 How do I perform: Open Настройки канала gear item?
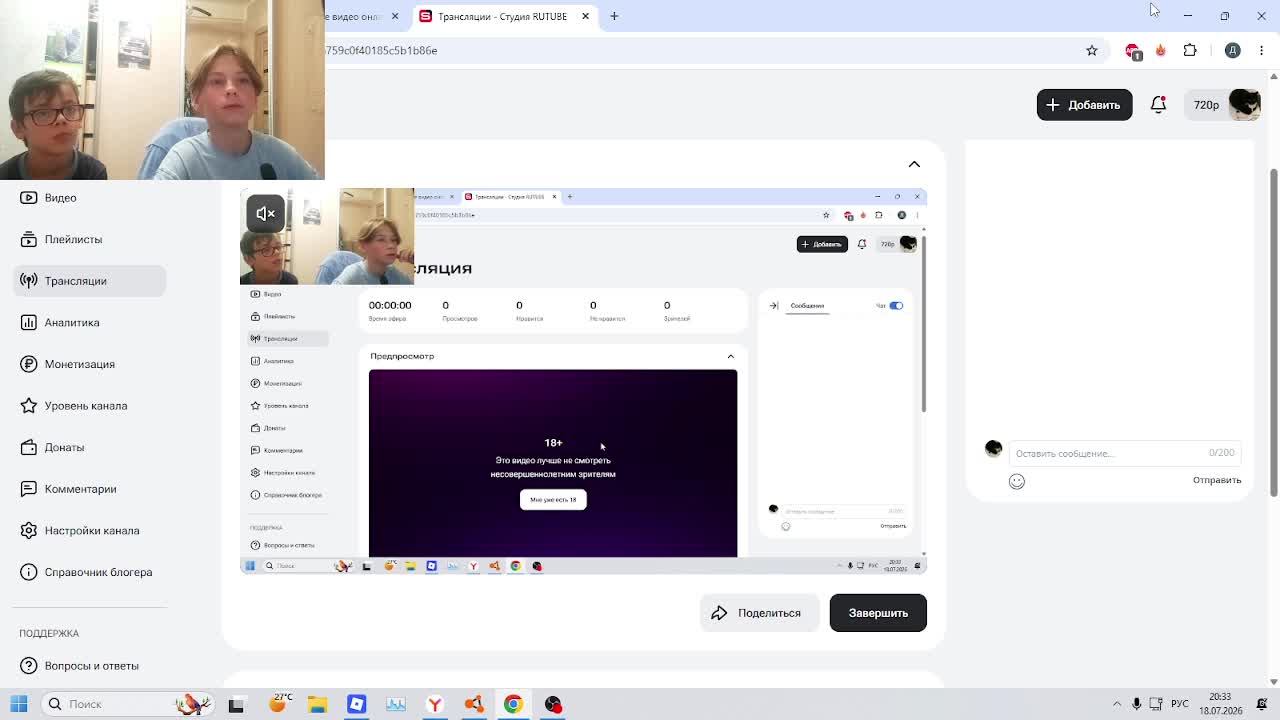coord(90,531)
